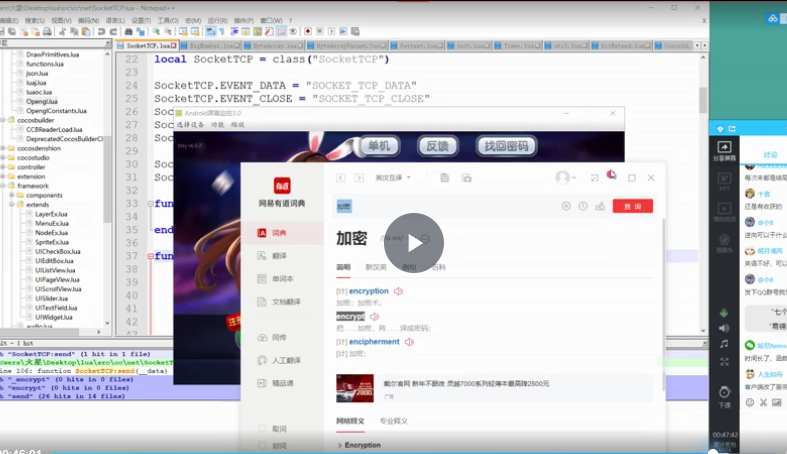Toggle word wrap icon in Notepad++ toolbar
Viewport: 787px width, 454px height.
pos(210,32)
